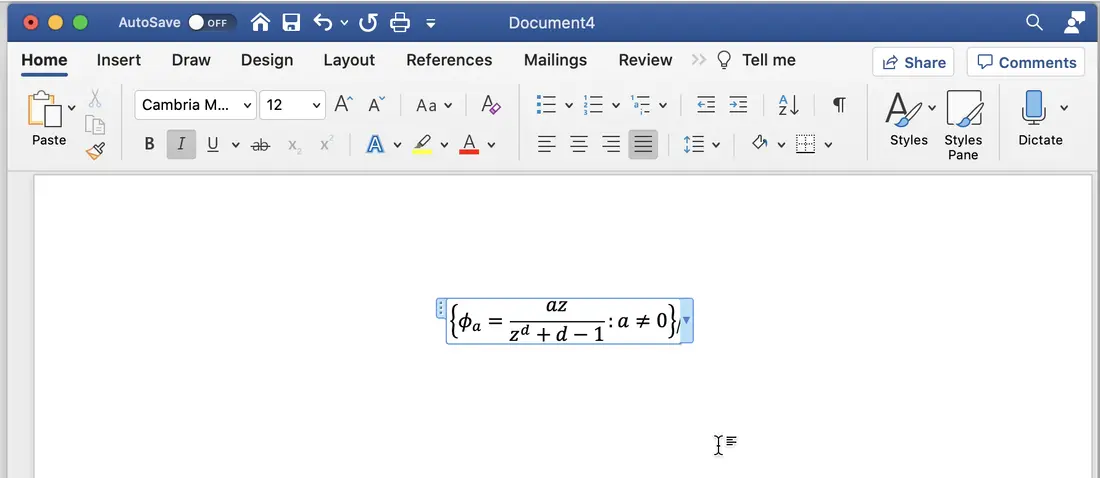Viewport: 1100px width, 478px height.
Task: Open the user account sharing icon
Action: pyautogui.click(x=1074, y=22)
